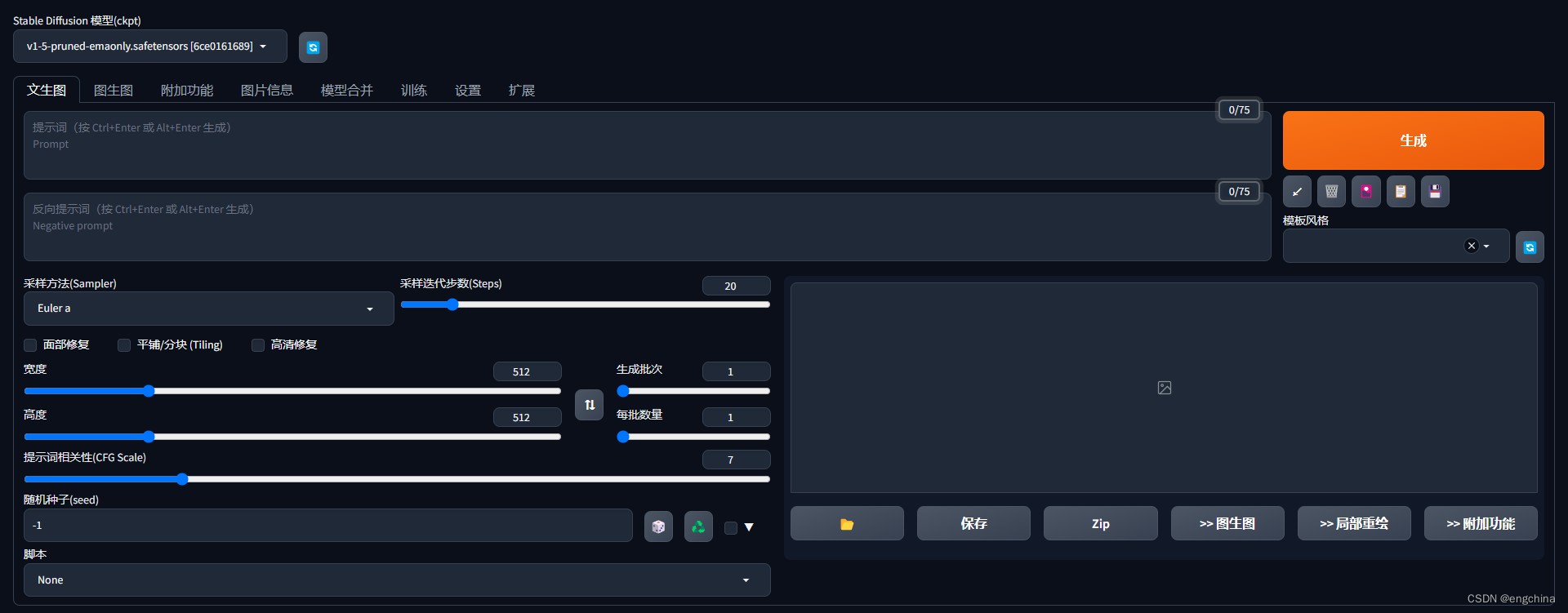Enable 面部修复 face restoration checkbox
This screenshot has height=613, width=1568.
[x=30, y=345]
